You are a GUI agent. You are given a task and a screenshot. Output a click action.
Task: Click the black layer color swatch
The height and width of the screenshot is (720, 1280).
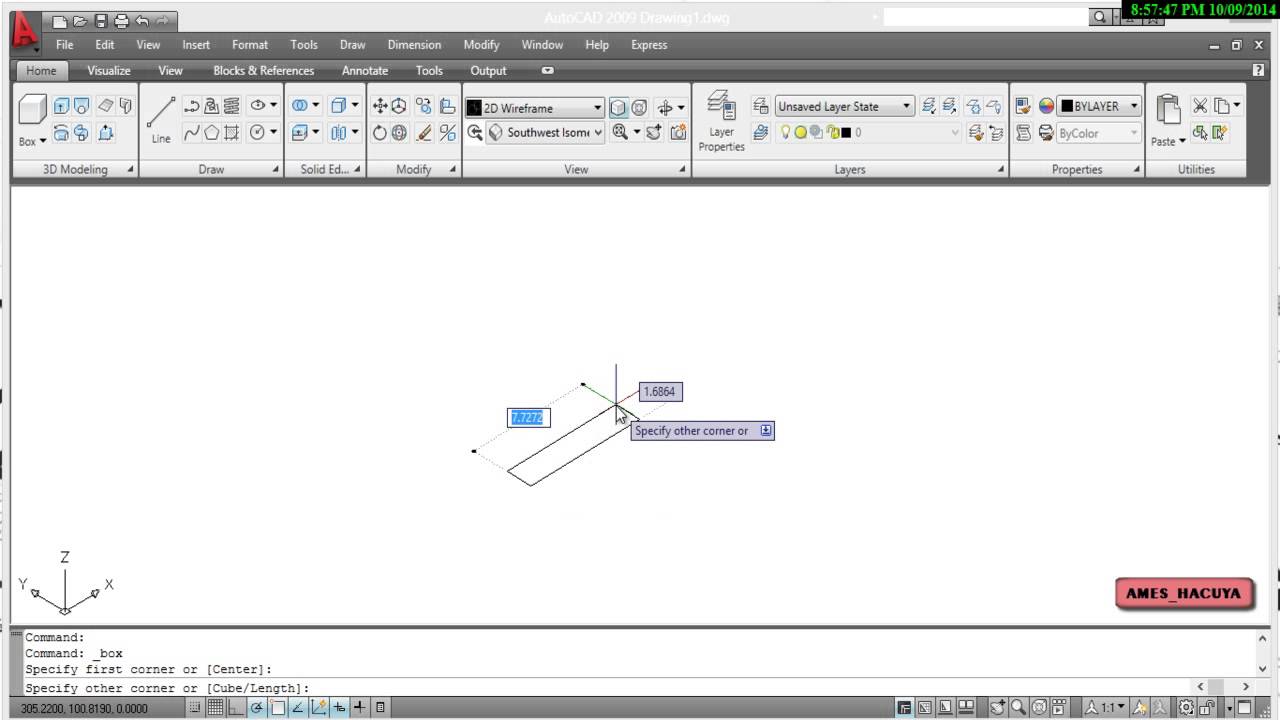[x=846, y=132]
